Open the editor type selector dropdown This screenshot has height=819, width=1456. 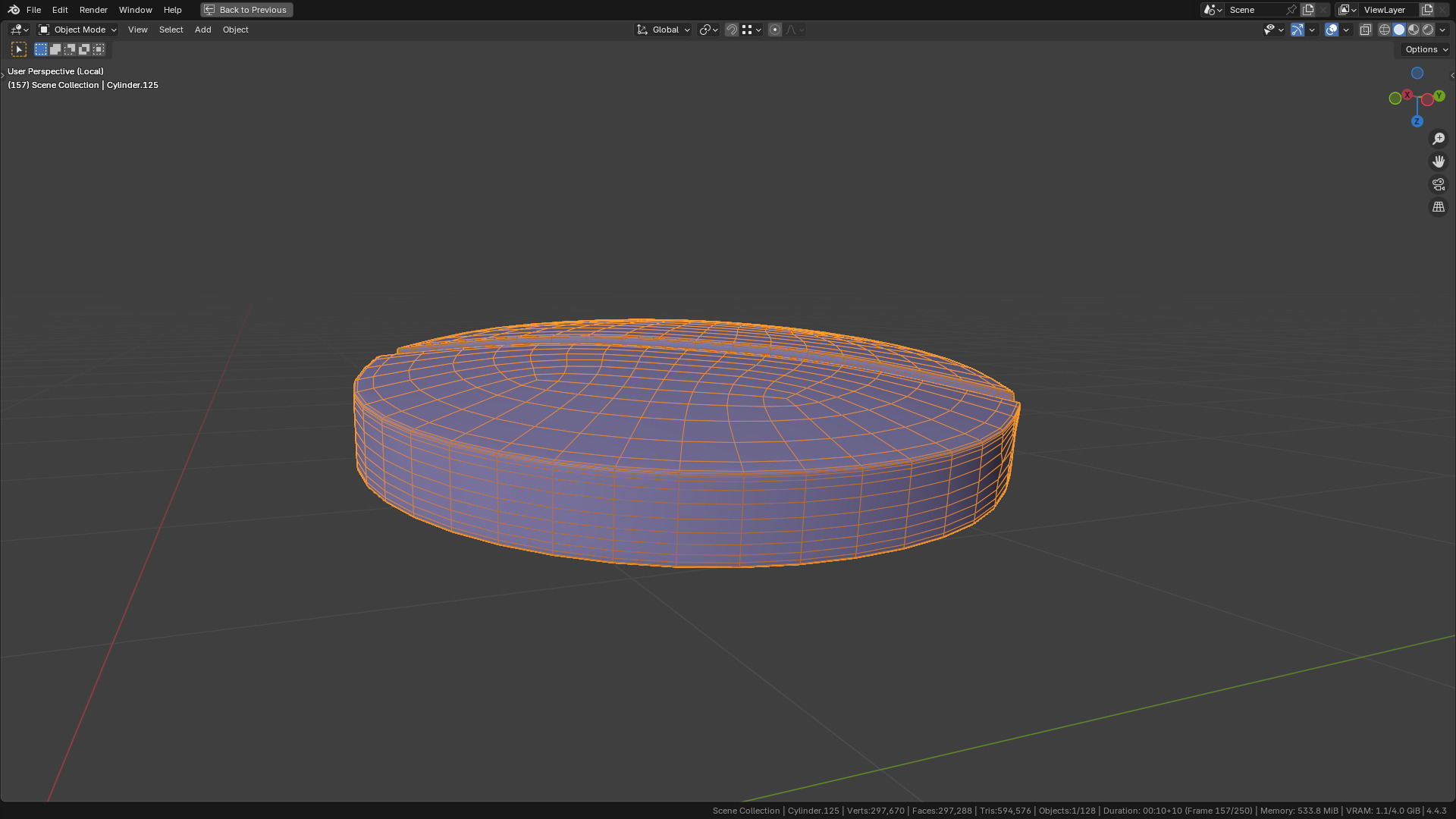click(19, 30)
